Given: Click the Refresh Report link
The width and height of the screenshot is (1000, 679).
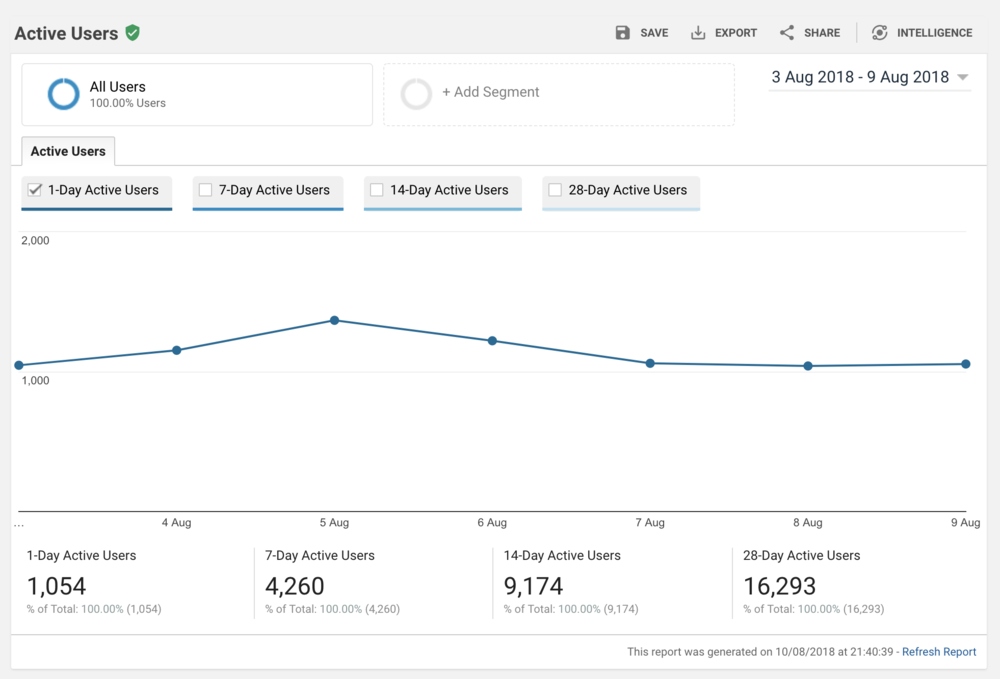Looking at the screenshot, I should (938, 652).
